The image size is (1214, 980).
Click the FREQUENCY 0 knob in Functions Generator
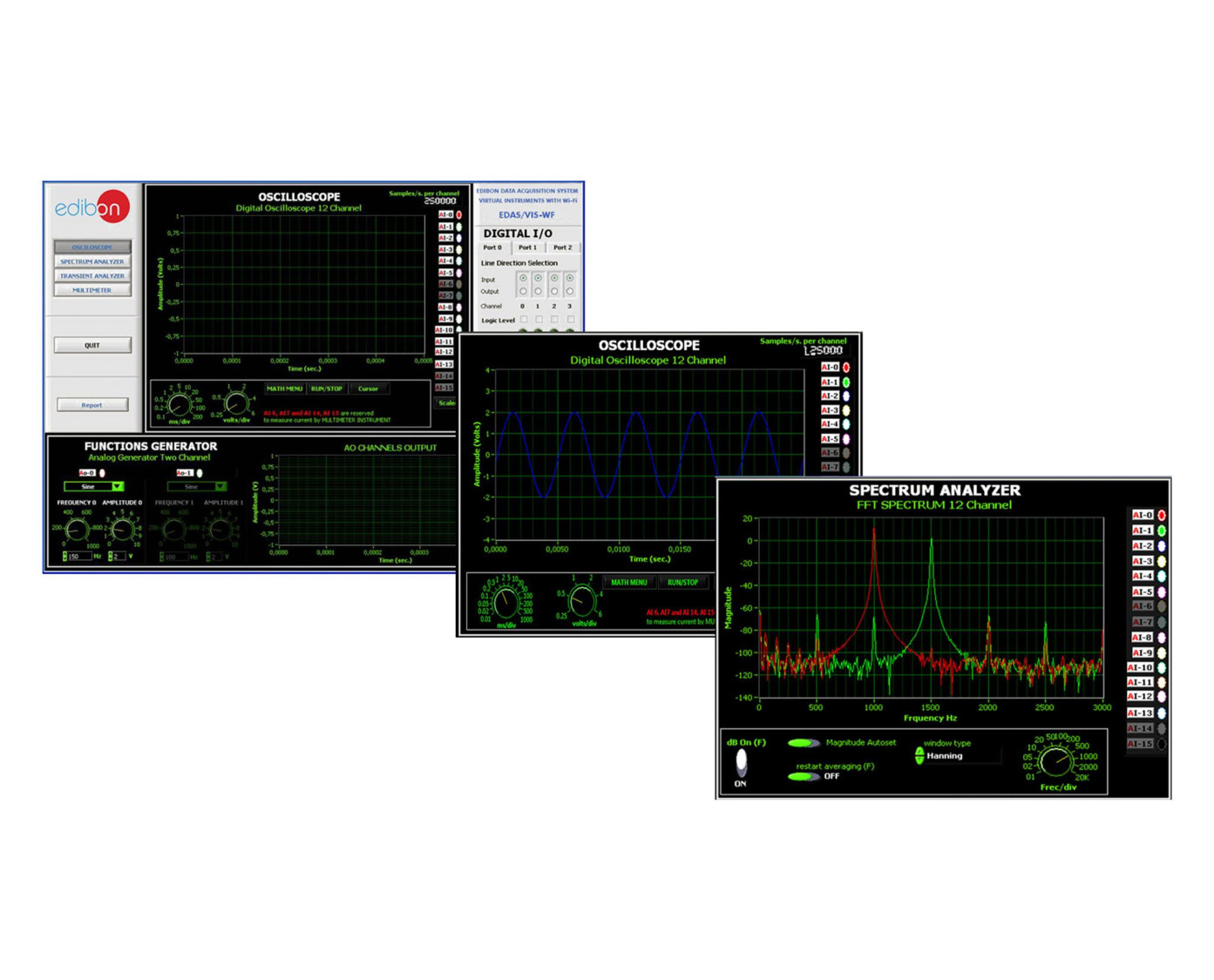[x=77, y=528]
